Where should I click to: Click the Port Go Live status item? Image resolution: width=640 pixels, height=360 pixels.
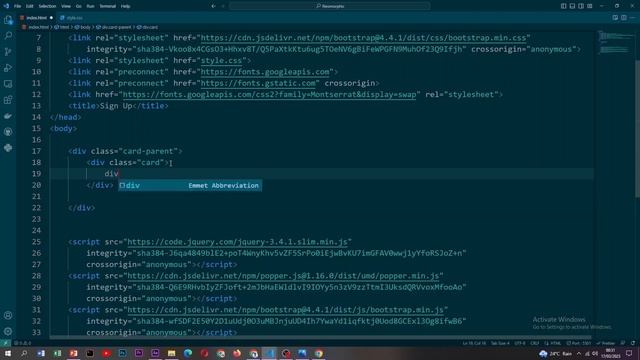point(579,343)
